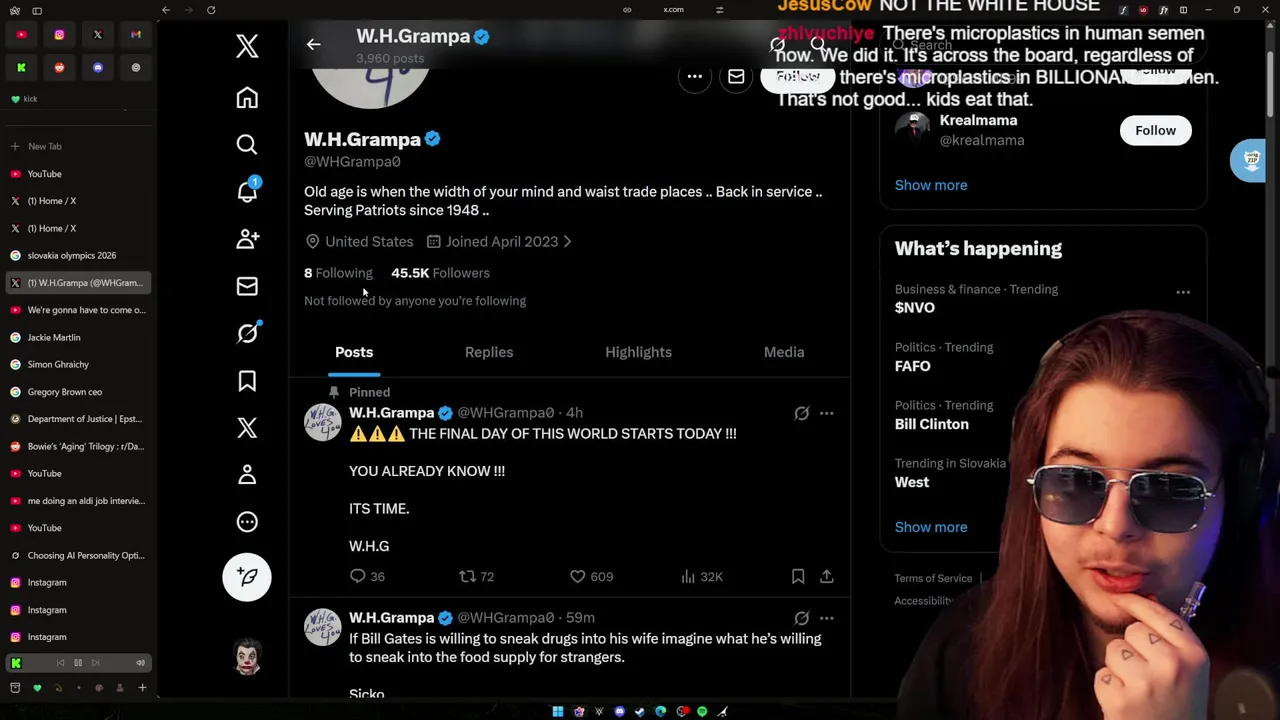The height and width of the screenshot is (720, 1280).
Task: Open the X Home icon in sidebar
Action: pyautogui.click(x=247, y=98)
